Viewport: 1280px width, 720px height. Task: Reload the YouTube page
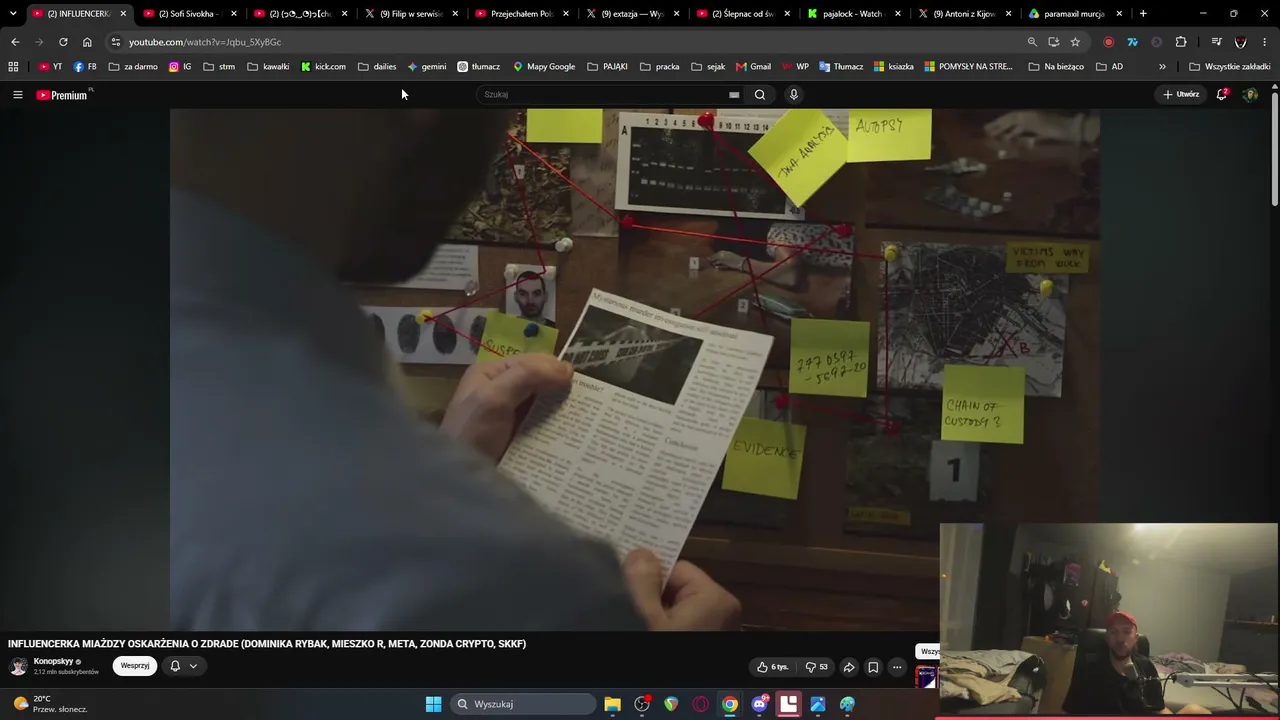click(x=63, y=42)
